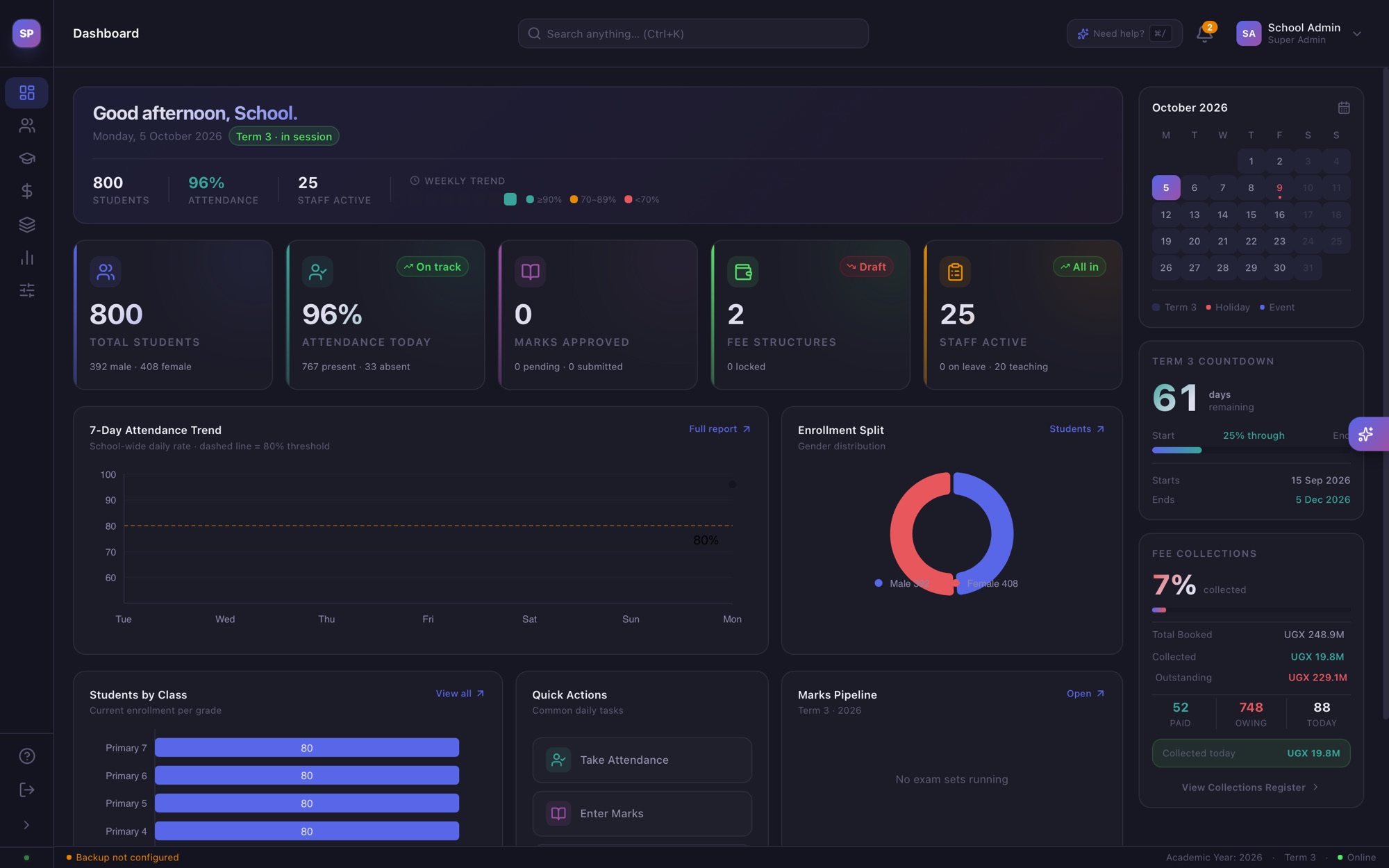Open the Marks Pipeline Open link

1086,694
